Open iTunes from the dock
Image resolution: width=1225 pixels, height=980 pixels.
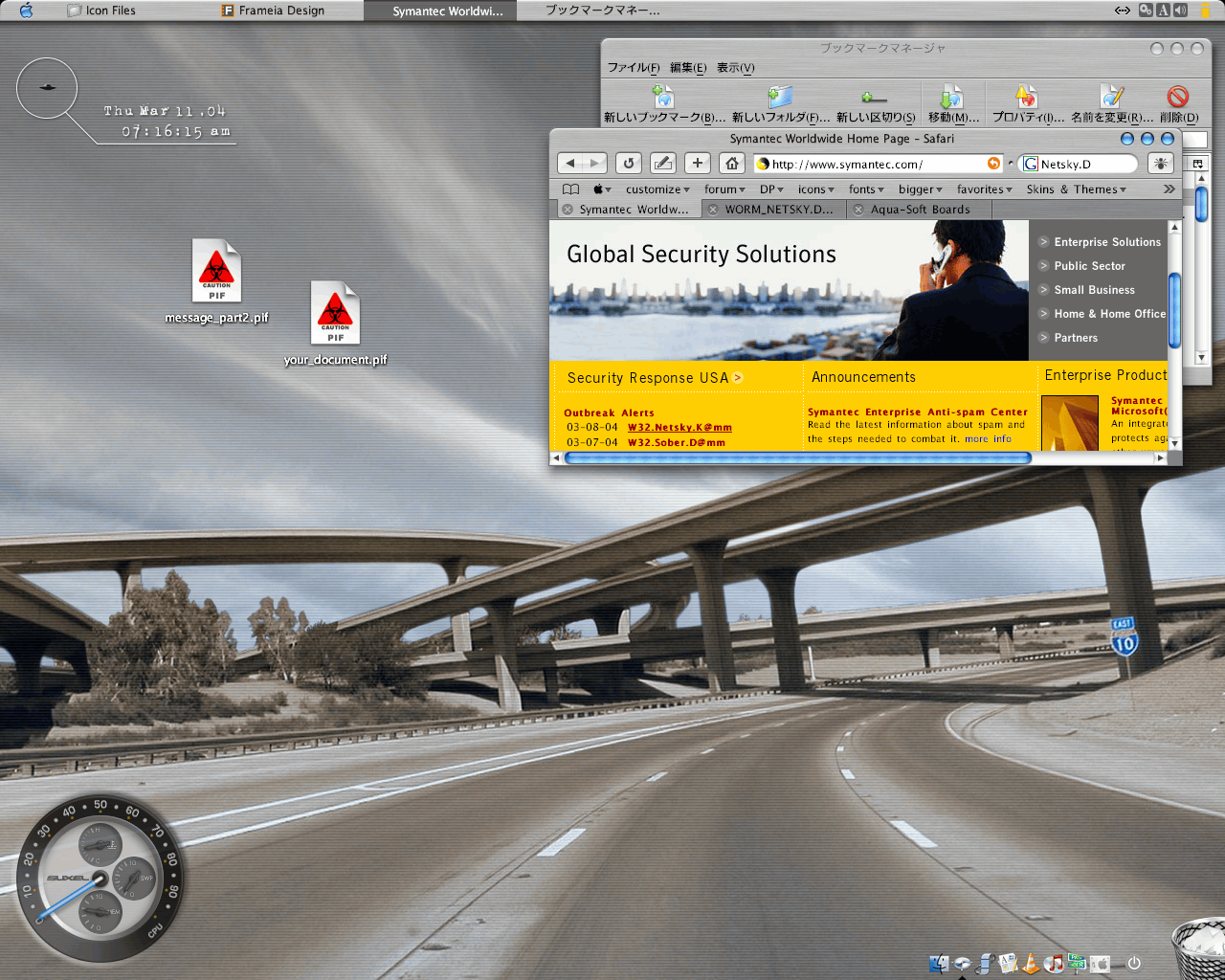1054,963
